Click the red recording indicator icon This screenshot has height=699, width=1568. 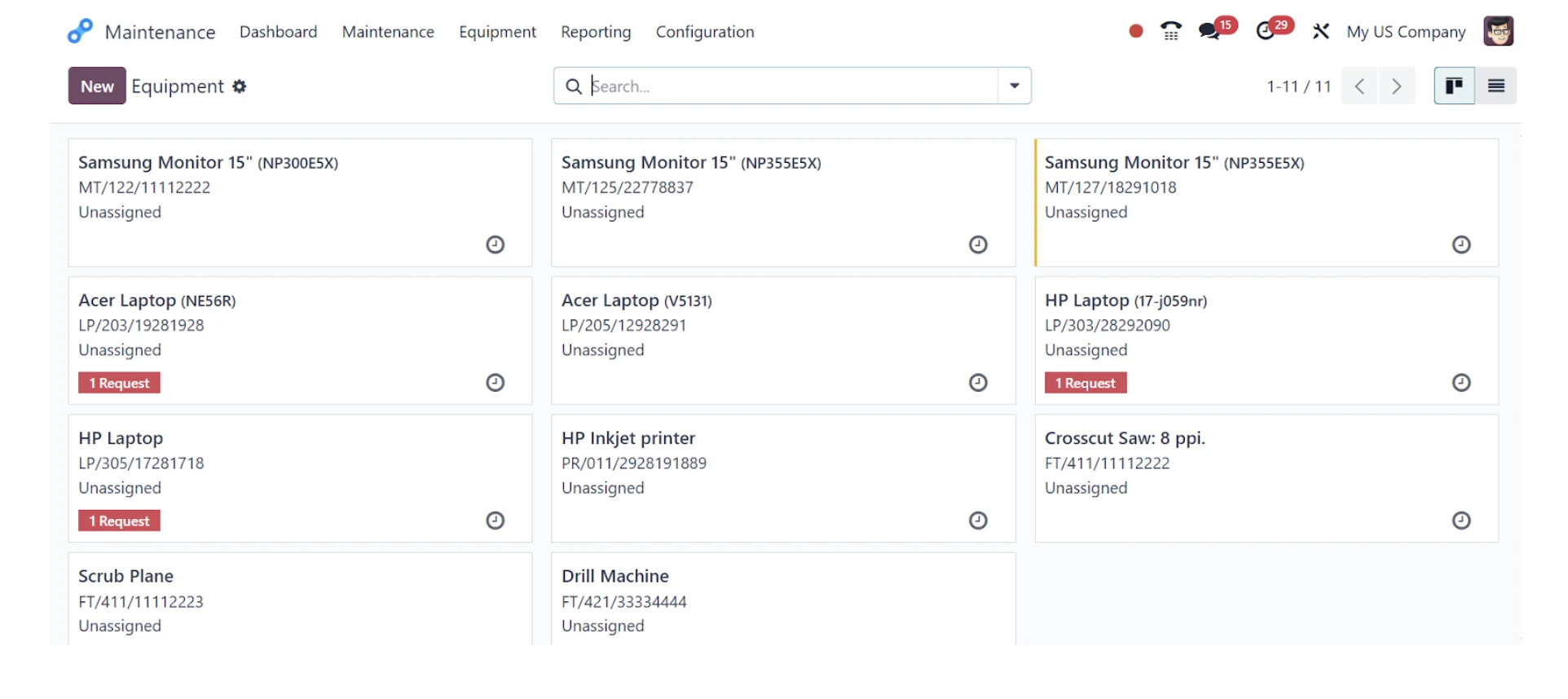tap(1135, 31)
